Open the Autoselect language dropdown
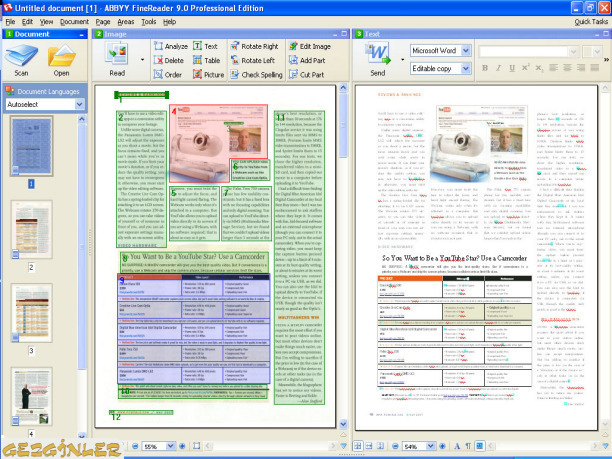Image resolution: width=612 pixels, height=459 pixels. 79,104
